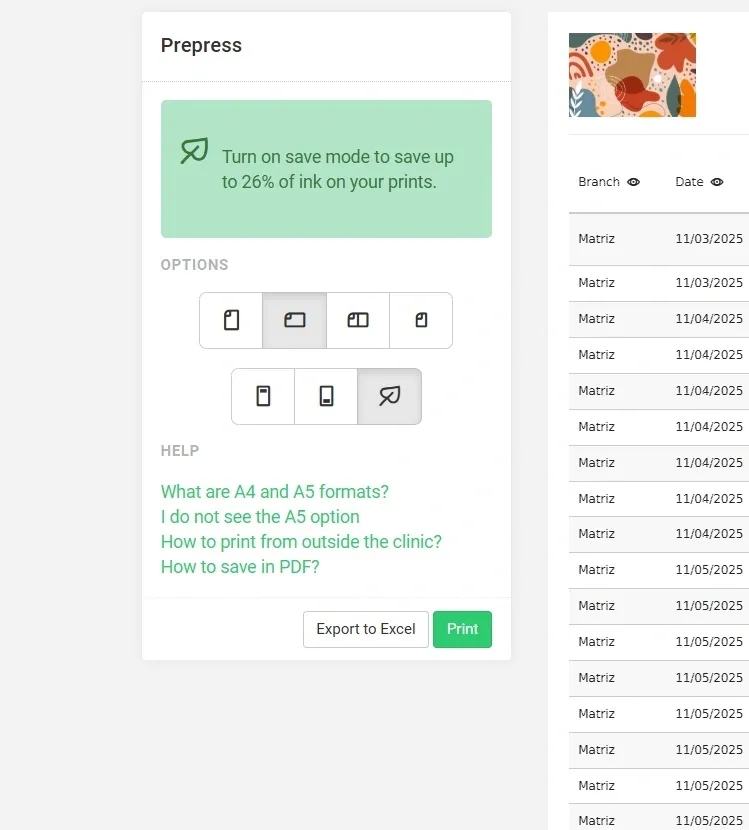Click the floral logo image thumbnail
This screenshot has height=830, width=749.
(x=632, y=75)
